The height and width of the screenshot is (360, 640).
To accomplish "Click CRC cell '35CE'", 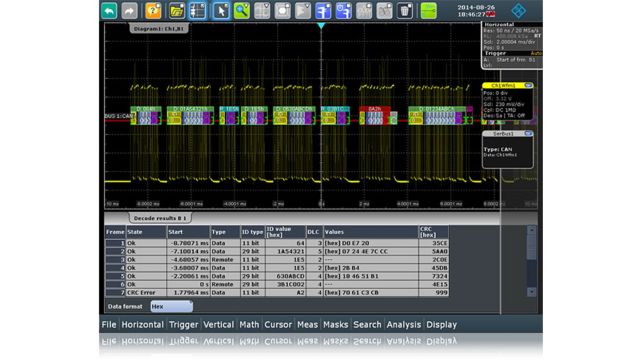I will 433,243.
